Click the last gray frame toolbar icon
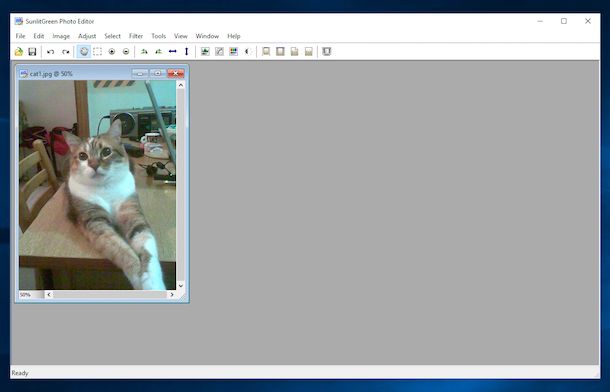 [x=327, y=51]
